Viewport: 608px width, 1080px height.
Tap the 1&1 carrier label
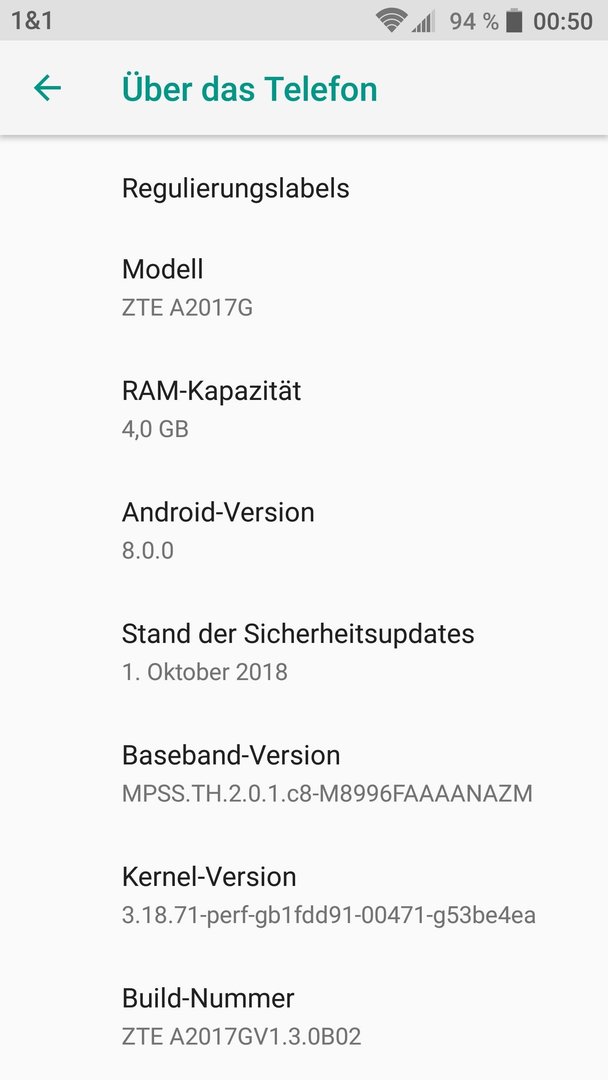(x=32, y=21)
